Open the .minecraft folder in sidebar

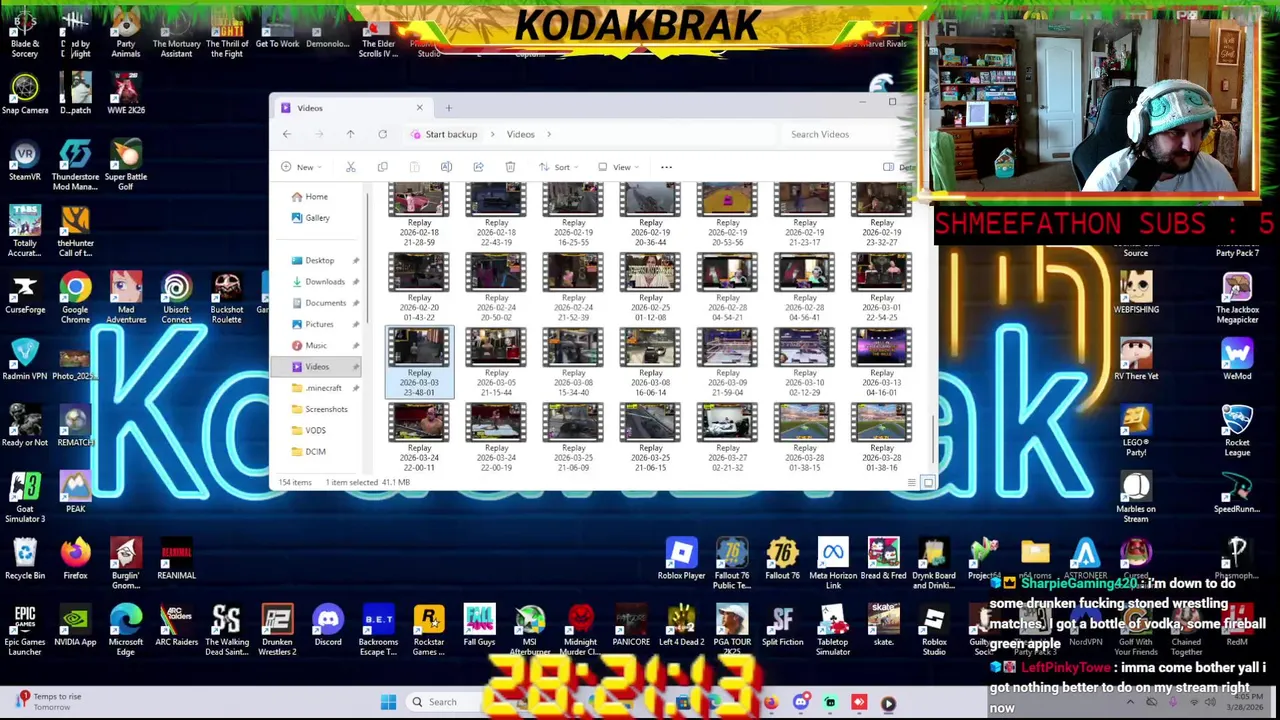pyautogui.click(x=323, y=388)
